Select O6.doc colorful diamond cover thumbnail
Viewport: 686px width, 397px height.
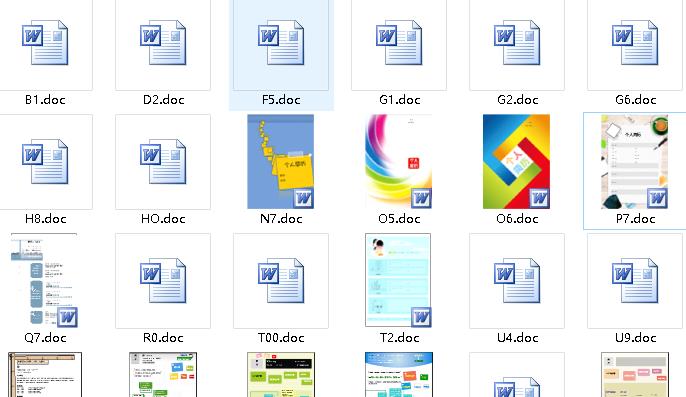coord(516,162)
